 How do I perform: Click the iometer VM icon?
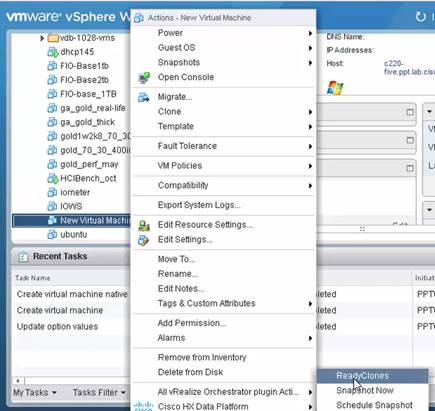coord(52,192)
